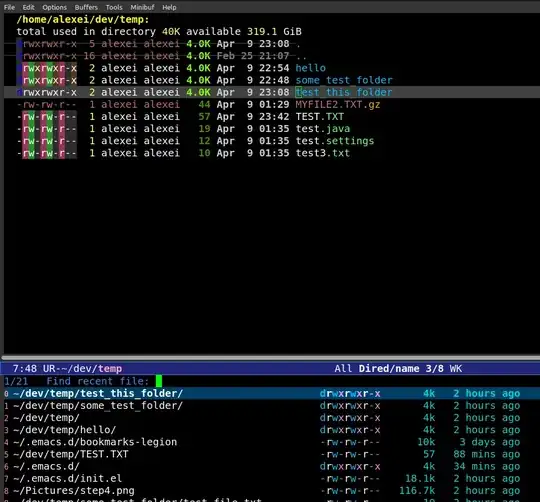
Task: Click the 7:48 time in the mode line
Action: [x=24, y=369]
